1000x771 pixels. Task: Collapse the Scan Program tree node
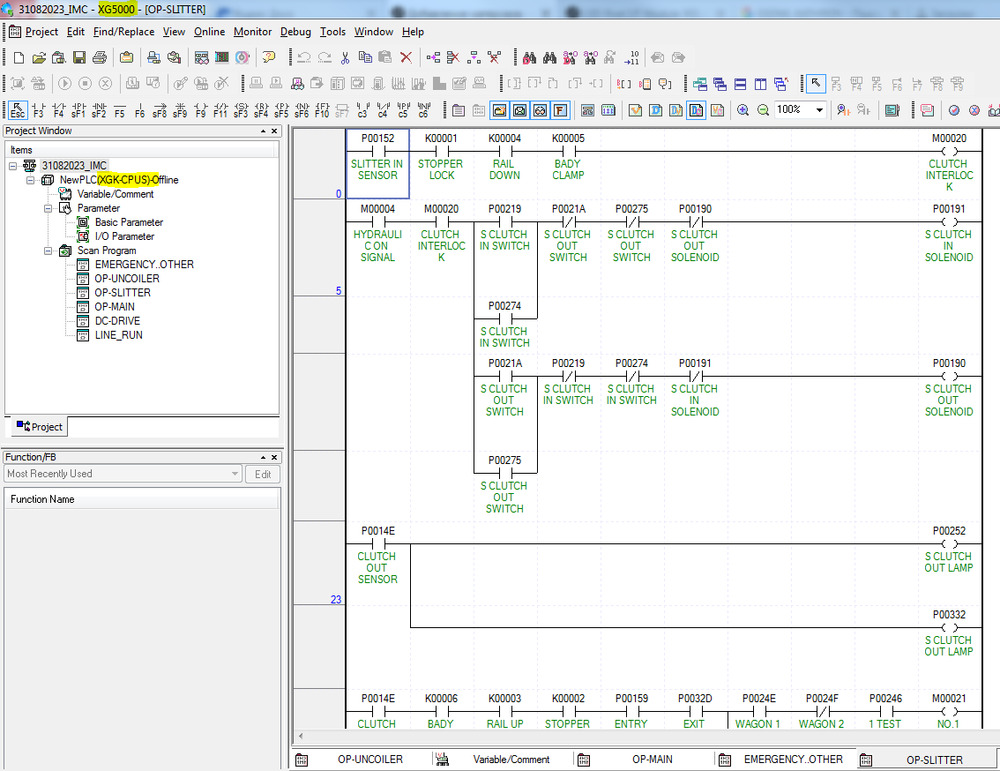49,251
